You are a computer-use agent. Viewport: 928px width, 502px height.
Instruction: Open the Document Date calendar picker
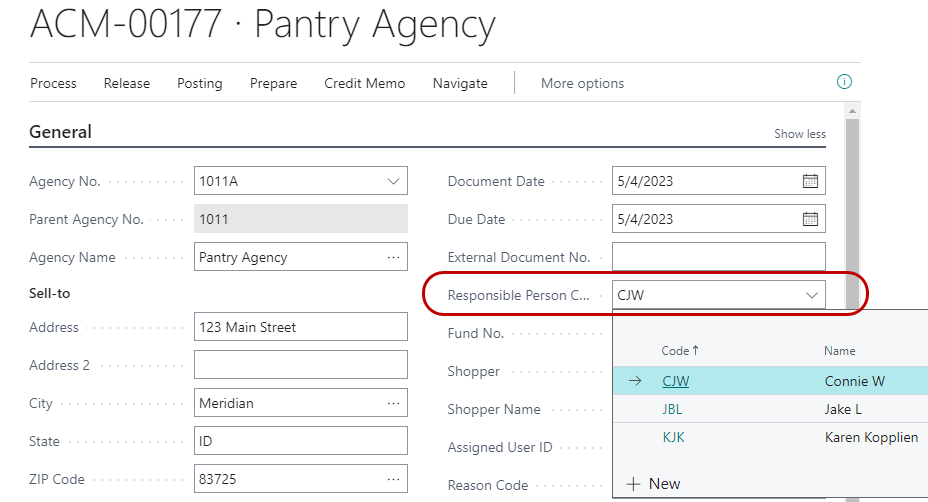point(810,181)
